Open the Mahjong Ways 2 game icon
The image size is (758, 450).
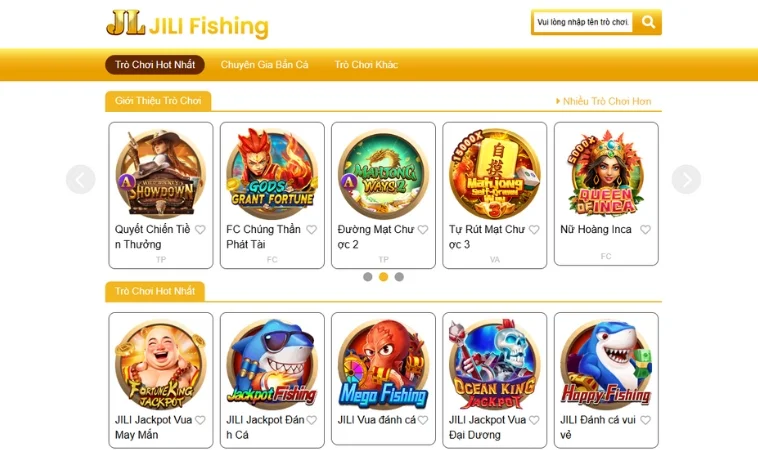coord(383,174)
